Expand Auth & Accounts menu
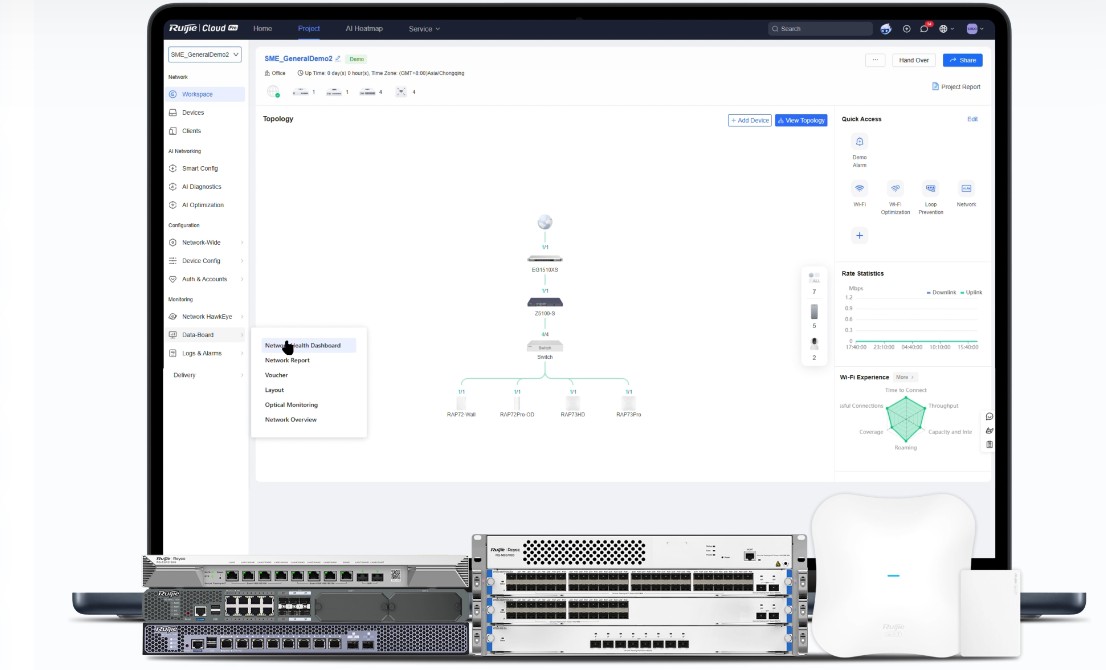The width and height of the screenshot is (1106, 670). [x=205, y=279]
